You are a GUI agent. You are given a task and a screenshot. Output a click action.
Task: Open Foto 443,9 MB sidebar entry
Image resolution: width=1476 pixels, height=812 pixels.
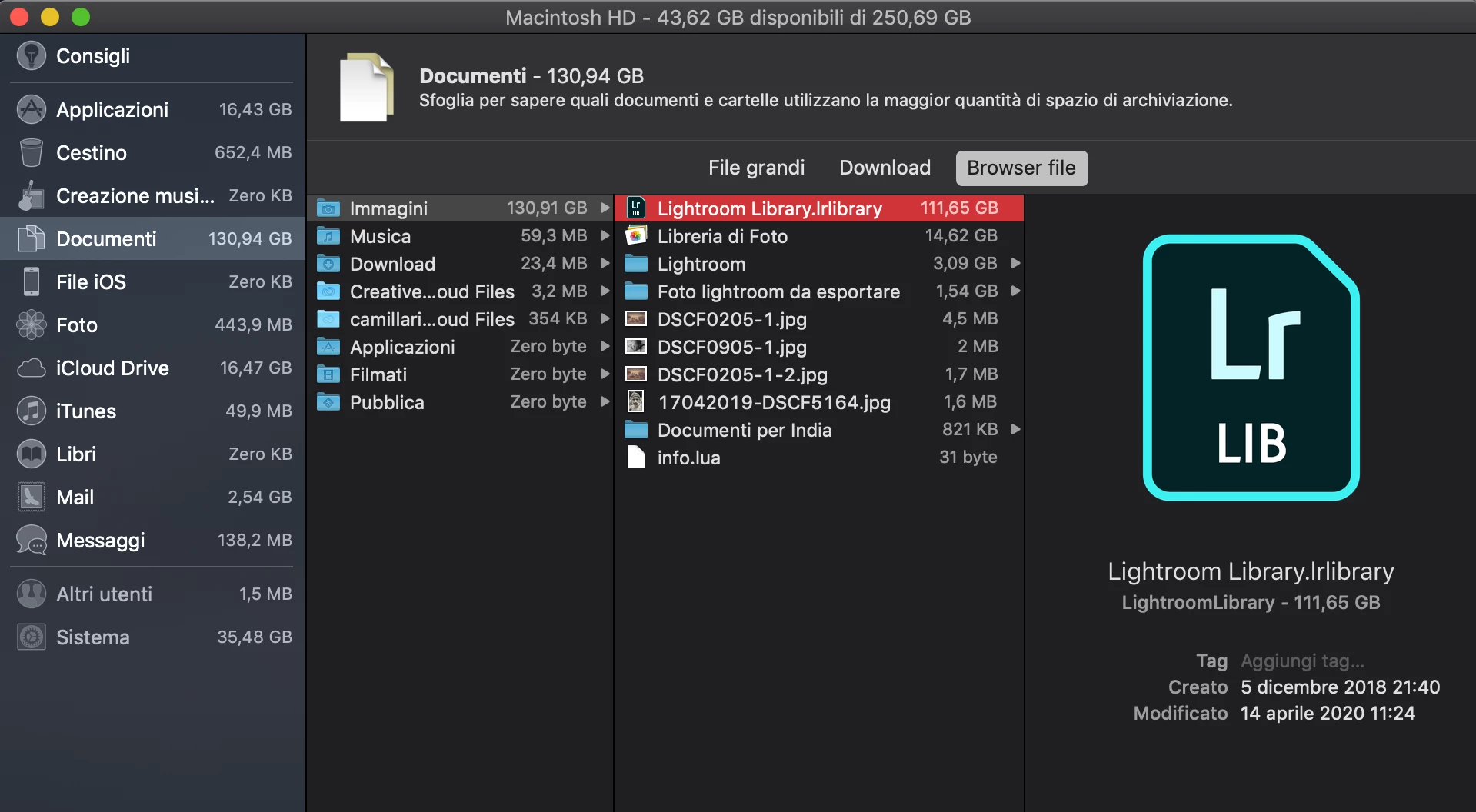(153, 324)
